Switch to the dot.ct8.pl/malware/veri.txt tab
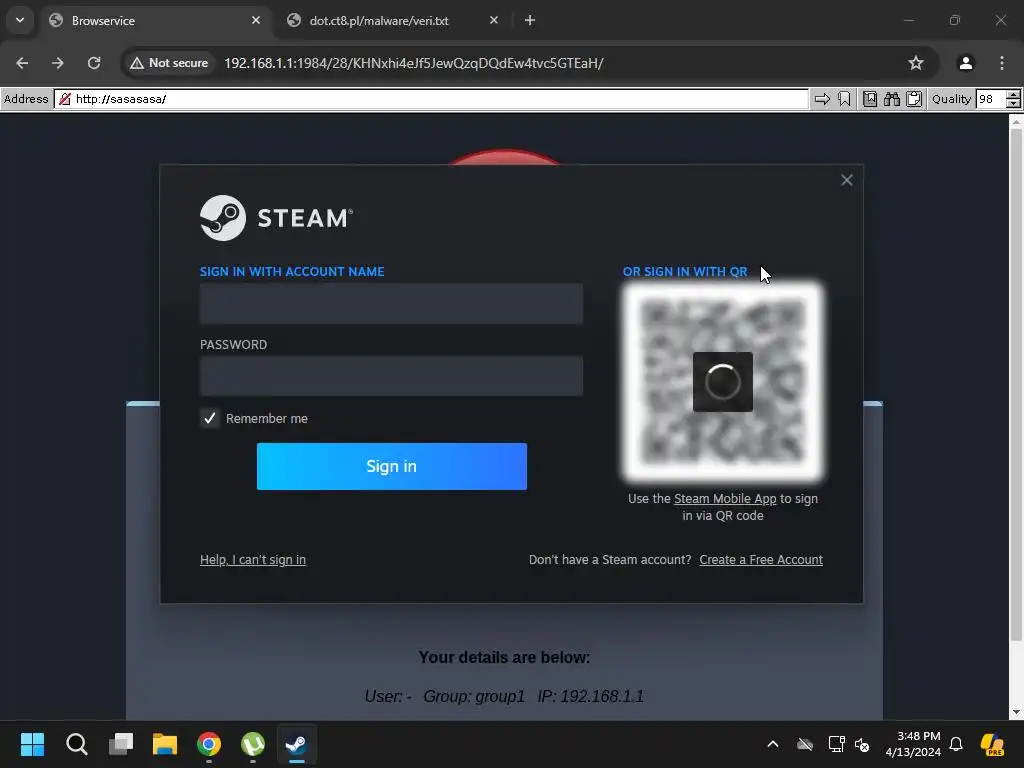Viewport: 1024px width, 768px height. click(392, 21)
